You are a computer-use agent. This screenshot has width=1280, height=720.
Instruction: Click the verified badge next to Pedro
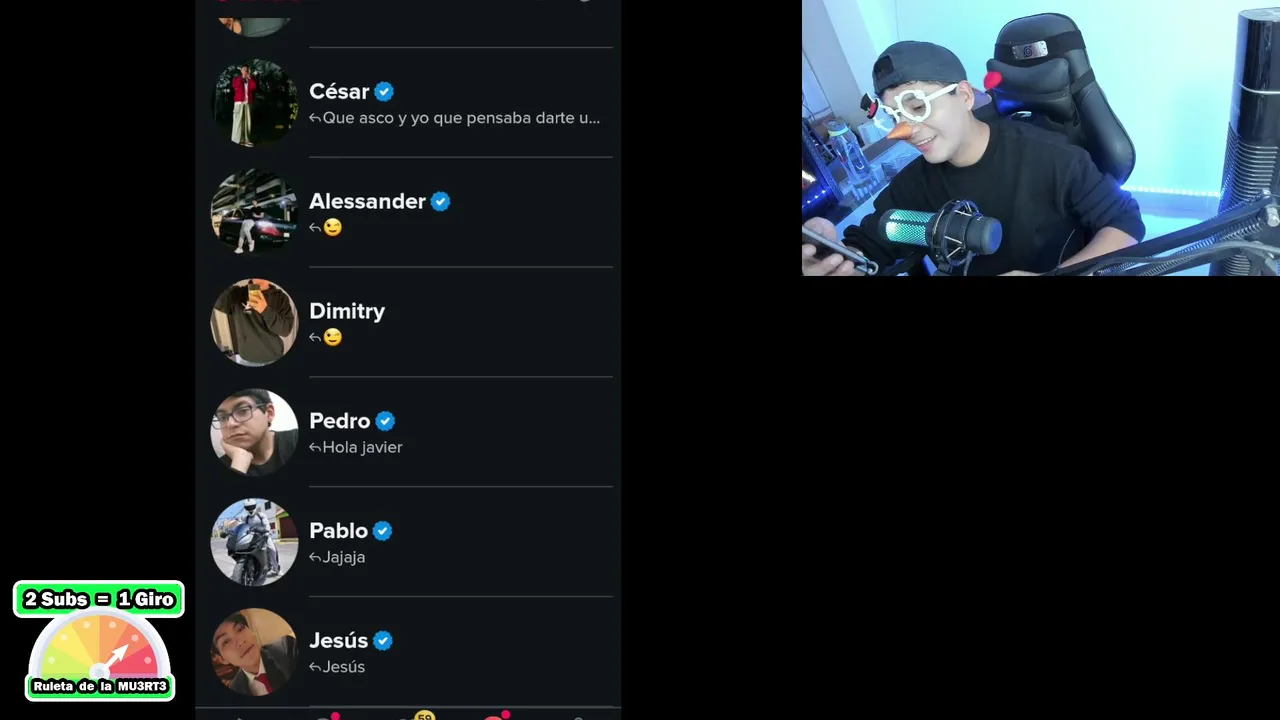click(385, 422)
